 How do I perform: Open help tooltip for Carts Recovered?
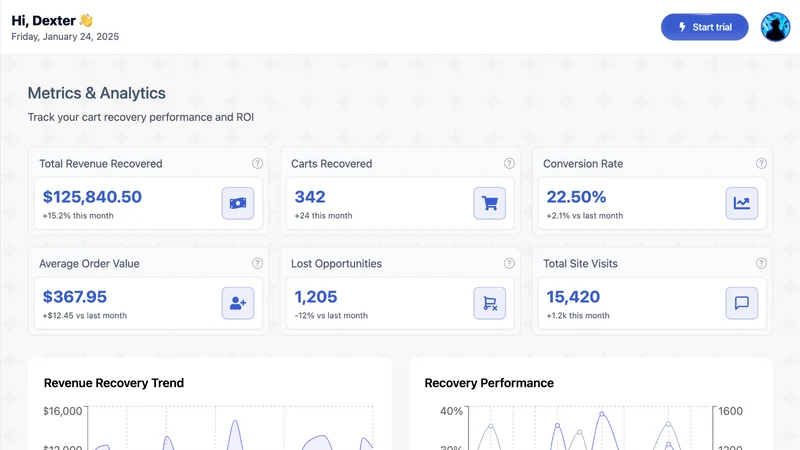click(509, 163)
